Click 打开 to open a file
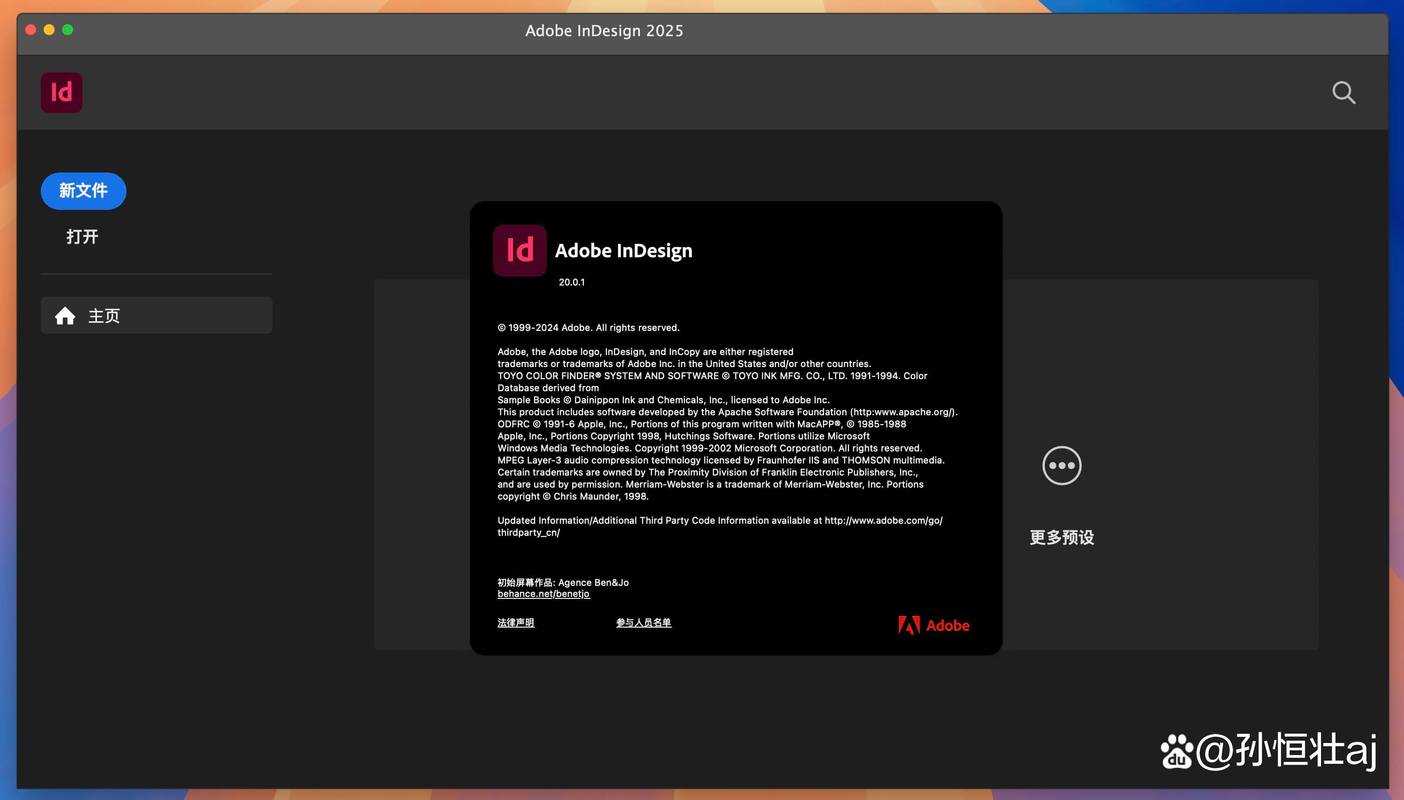Screen dimensions: 1404x800 tap(82, 237)
